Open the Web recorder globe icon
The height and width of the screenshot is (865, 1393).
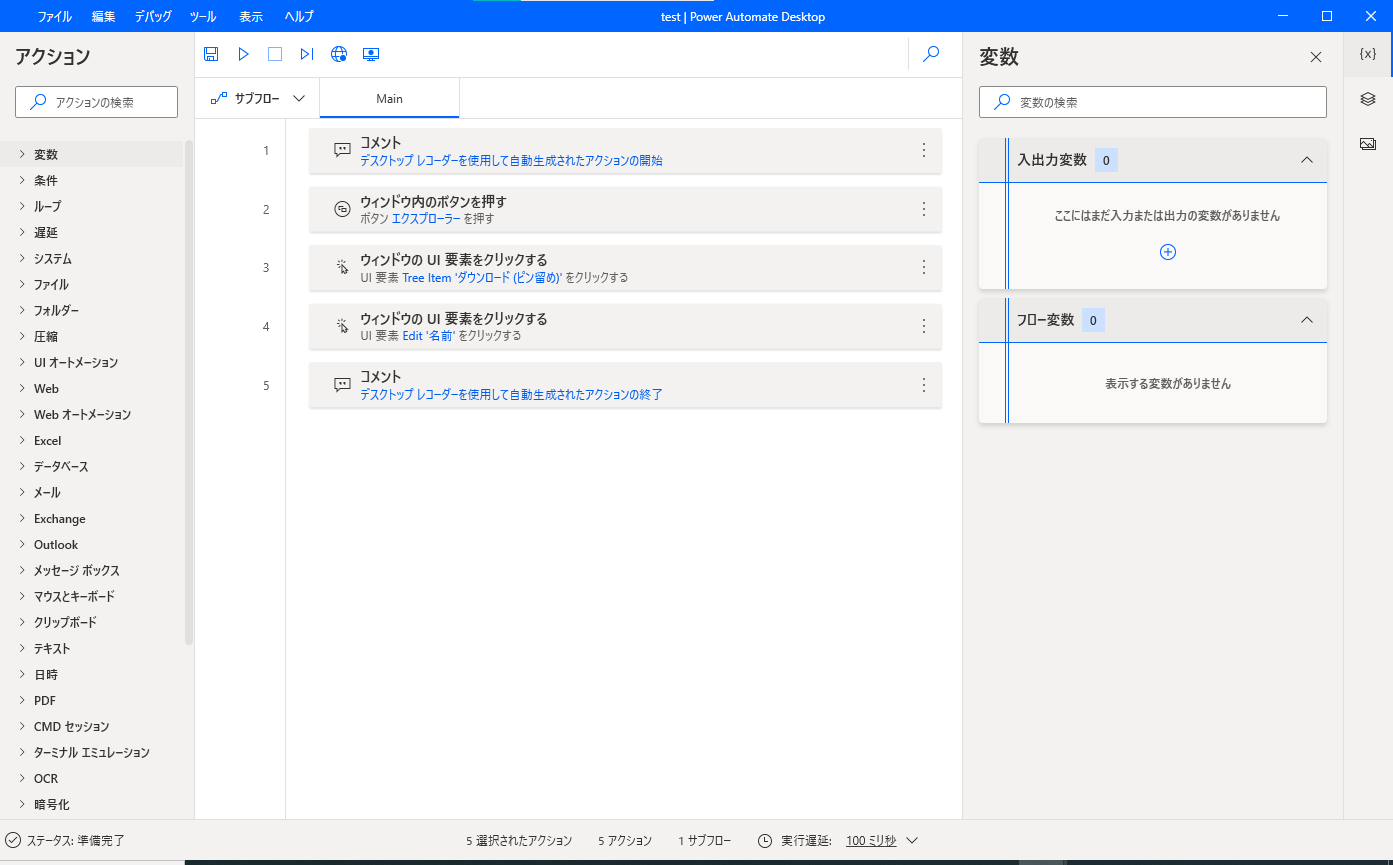pos(339,54)
